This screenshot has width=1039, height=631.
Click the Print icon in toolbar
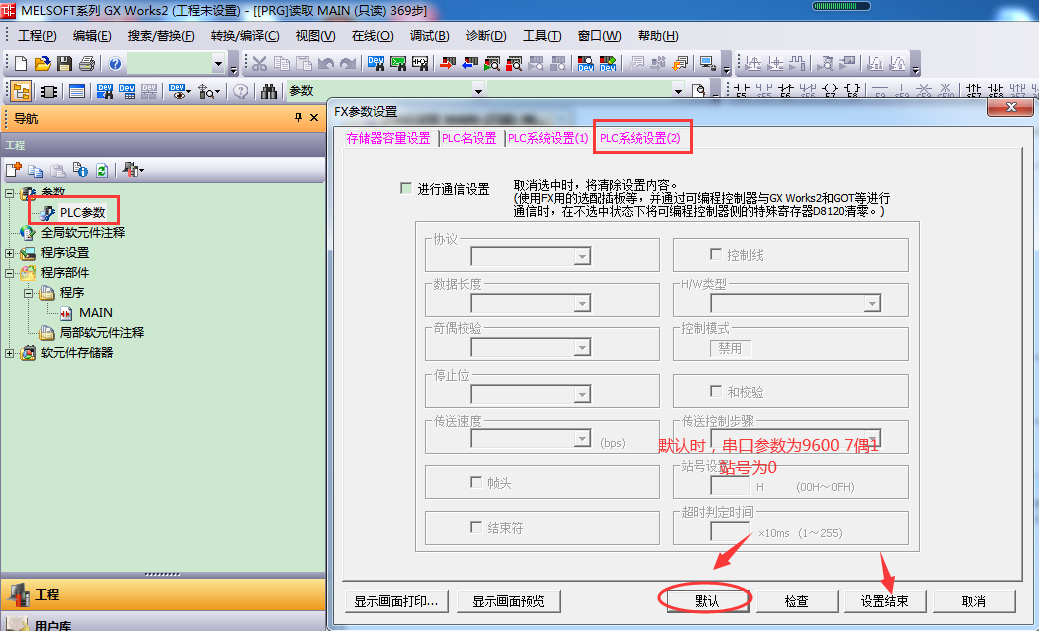87,64
